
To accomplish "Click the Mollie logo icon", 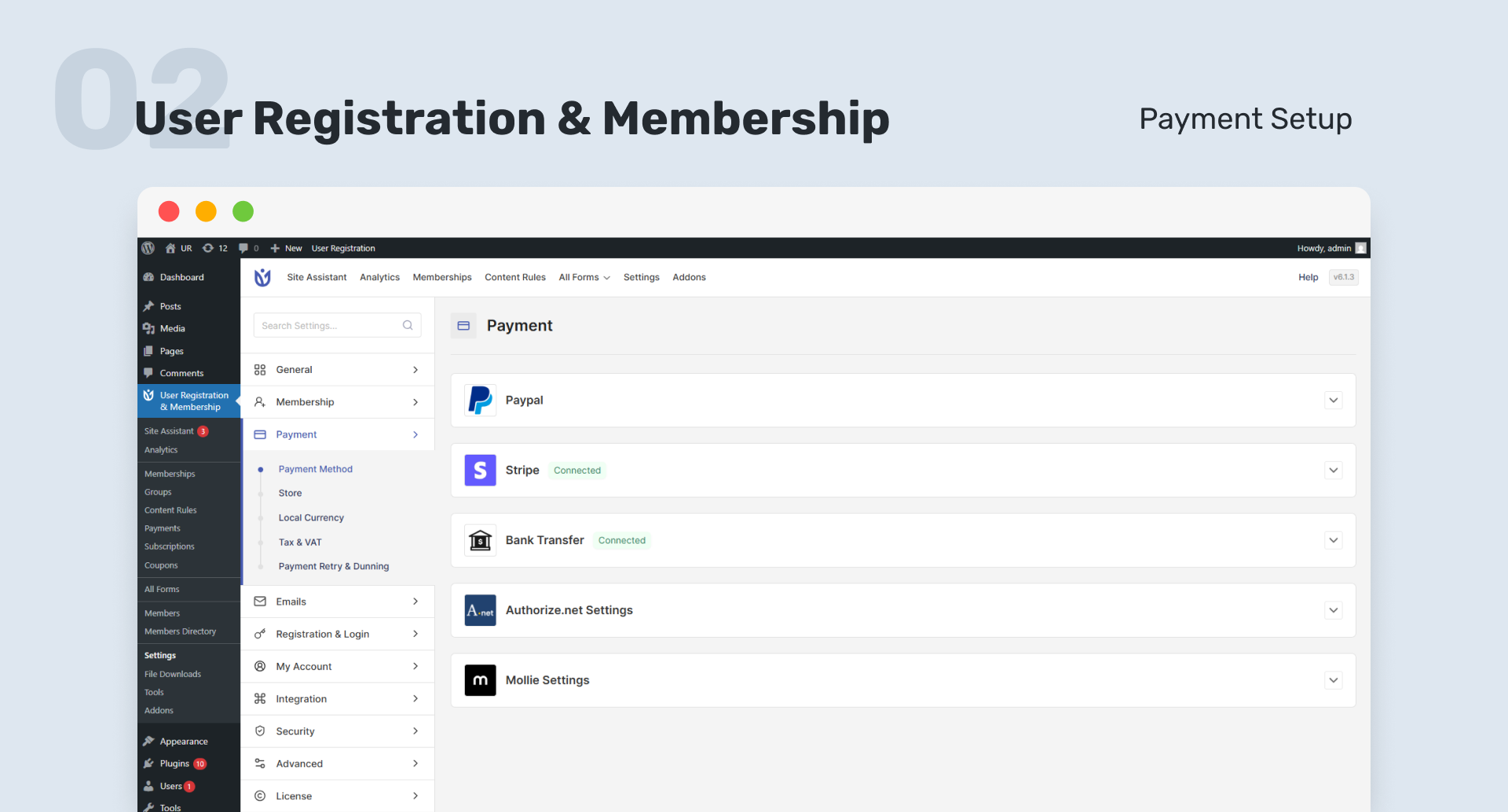I will click(480, 680).
